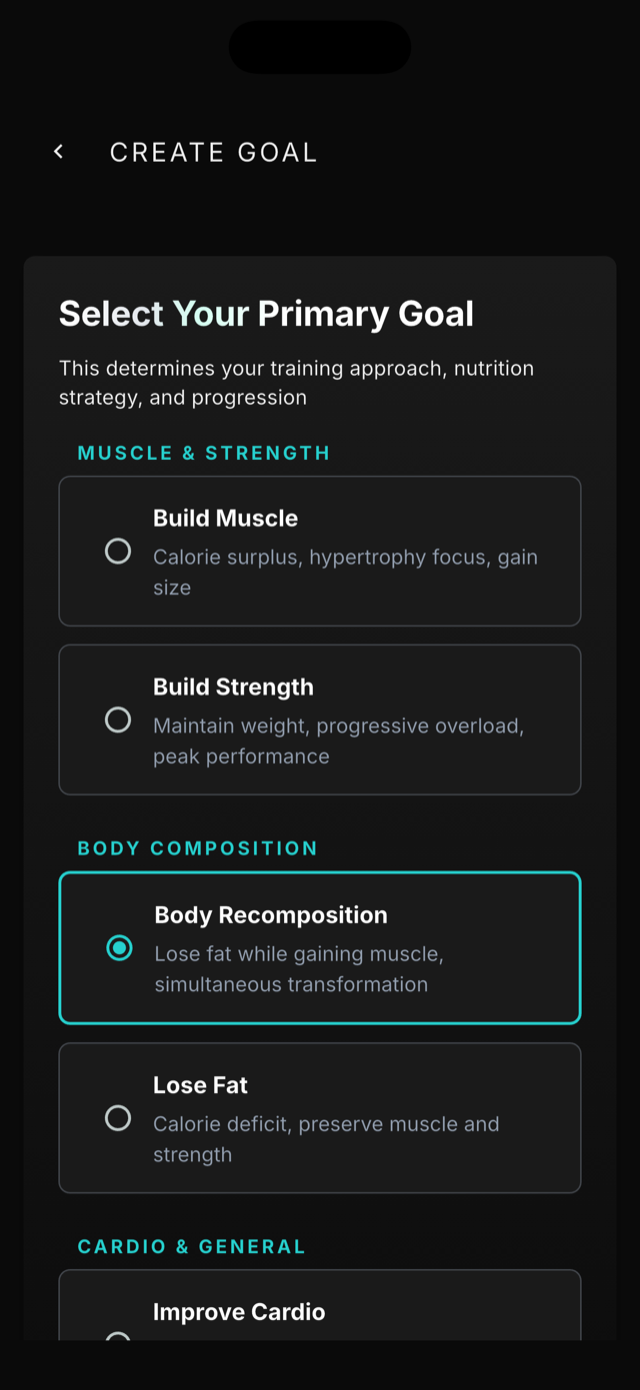Tap the Build Strength option title
640x1390 pixels.
[233, 687]
